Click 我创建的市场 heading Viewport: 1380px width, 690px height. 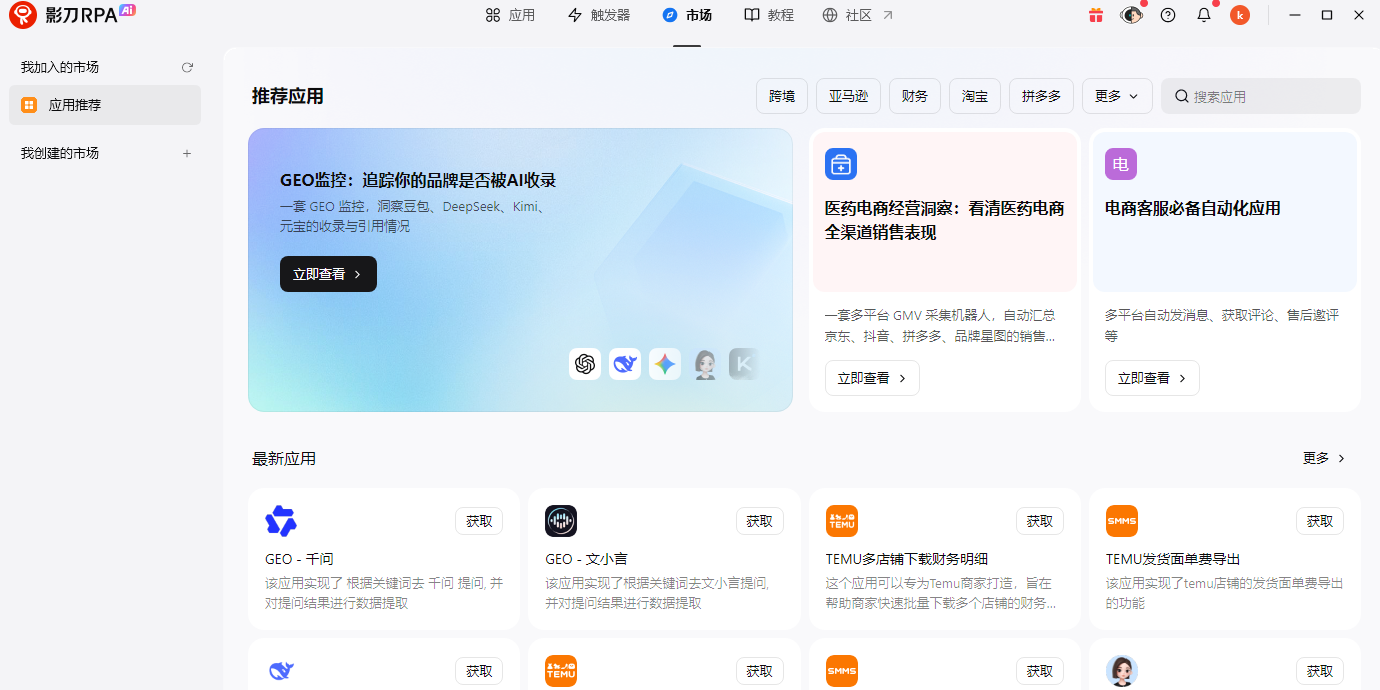(x=60, y=153)
